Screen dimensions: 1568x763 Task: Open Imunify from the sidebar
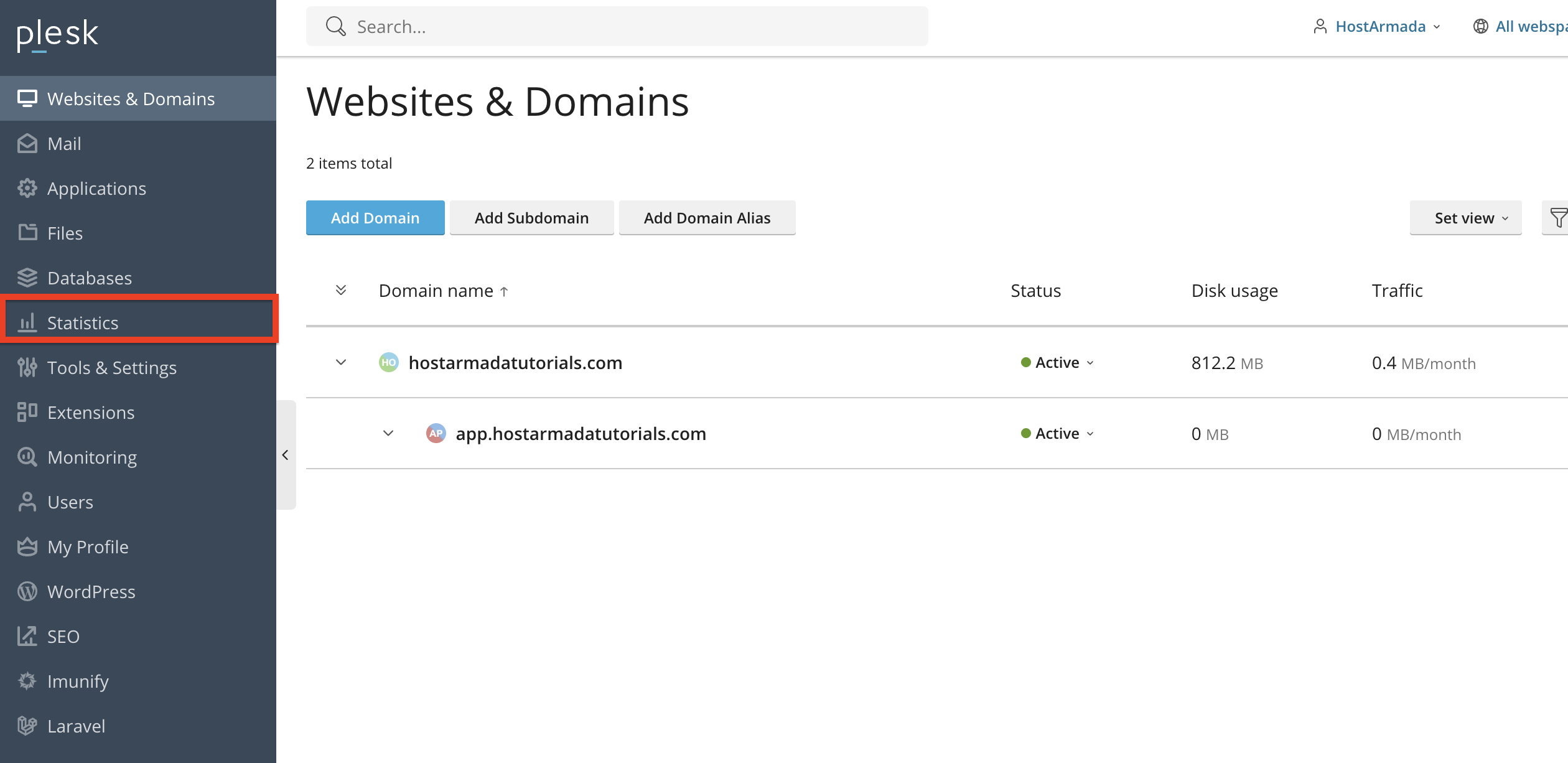pyautogui.click(x=78, y=681)
